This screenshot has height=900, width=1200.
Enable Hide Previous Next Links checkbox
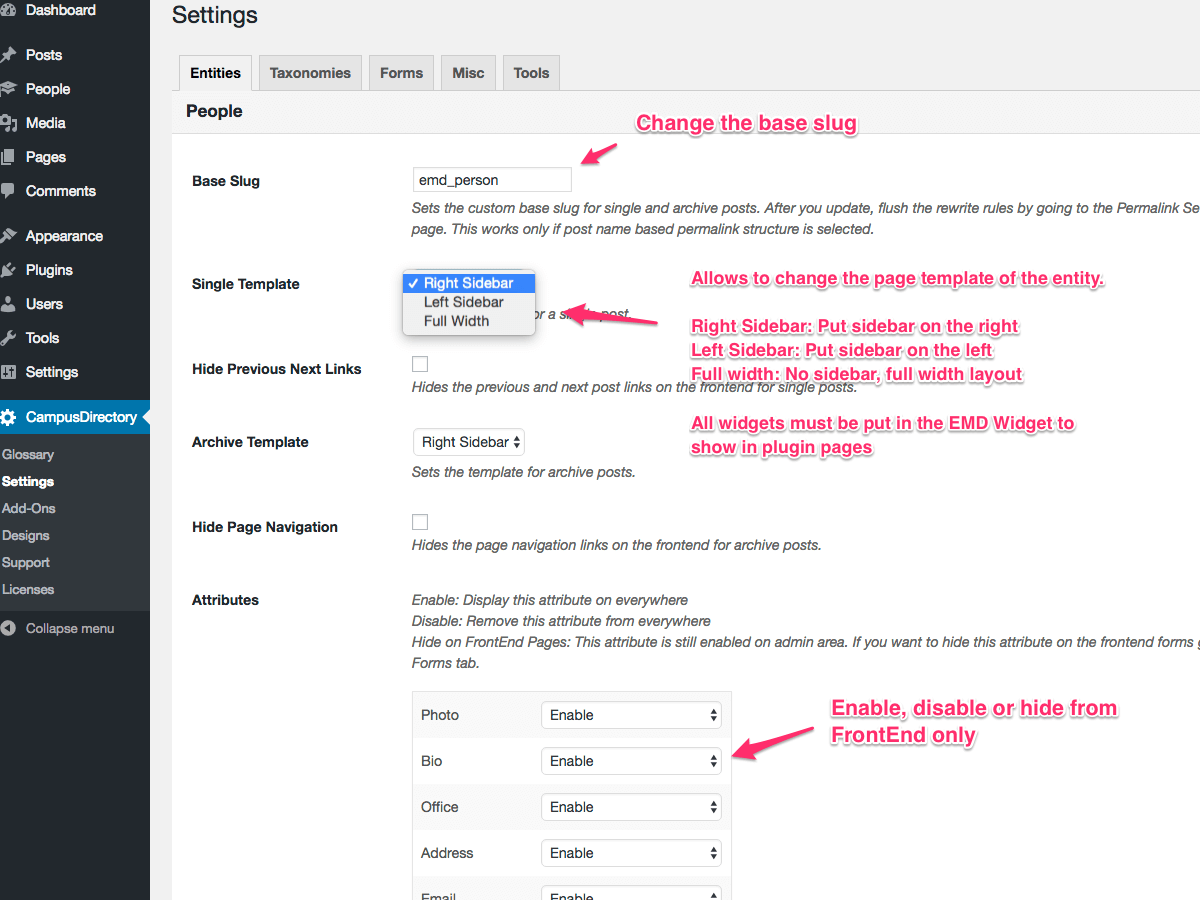pyautogui.click(x=420, y=364)
